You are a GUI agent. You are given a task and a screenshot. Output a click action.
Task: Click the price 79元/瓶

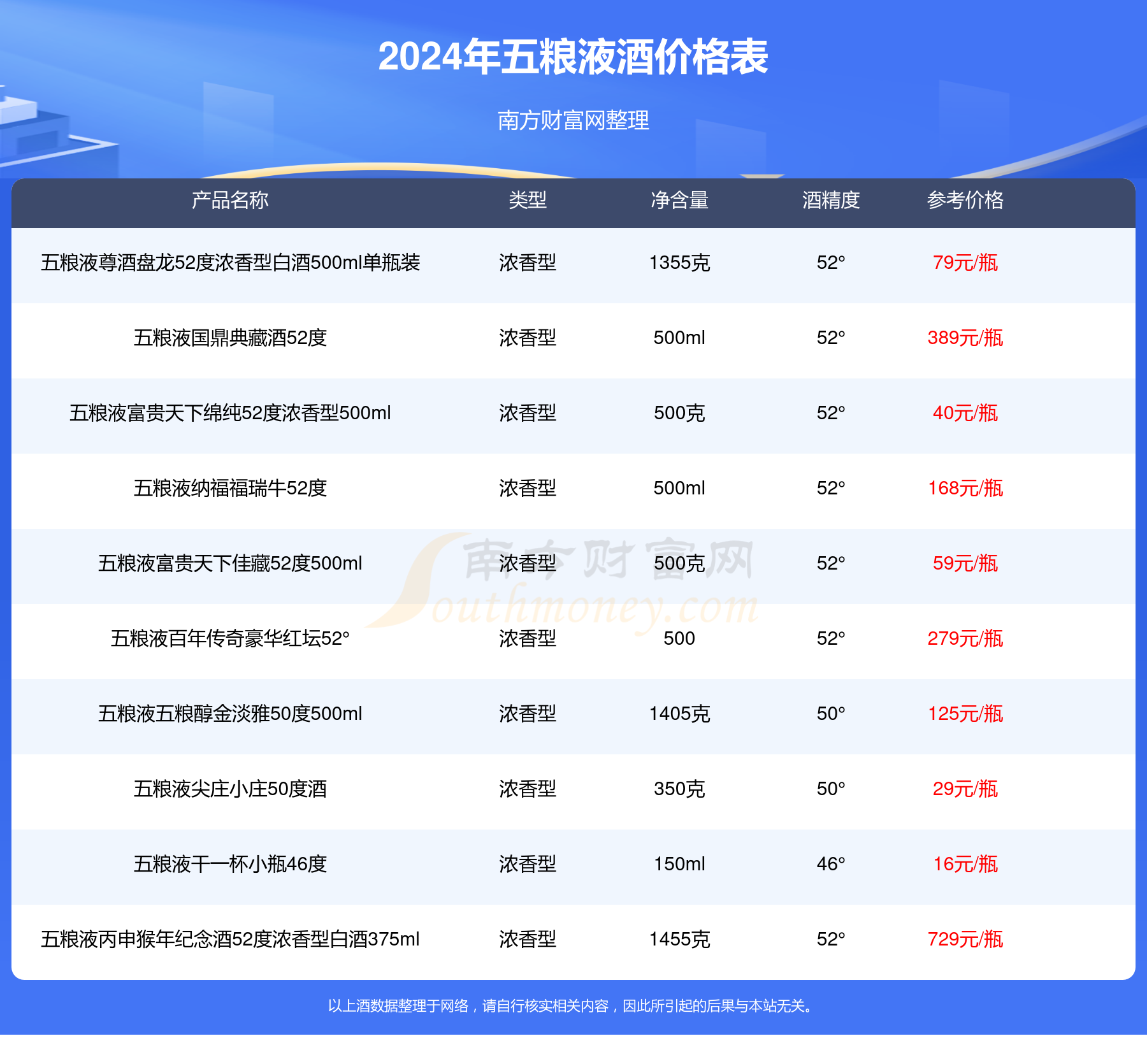[x=965, y=262]
